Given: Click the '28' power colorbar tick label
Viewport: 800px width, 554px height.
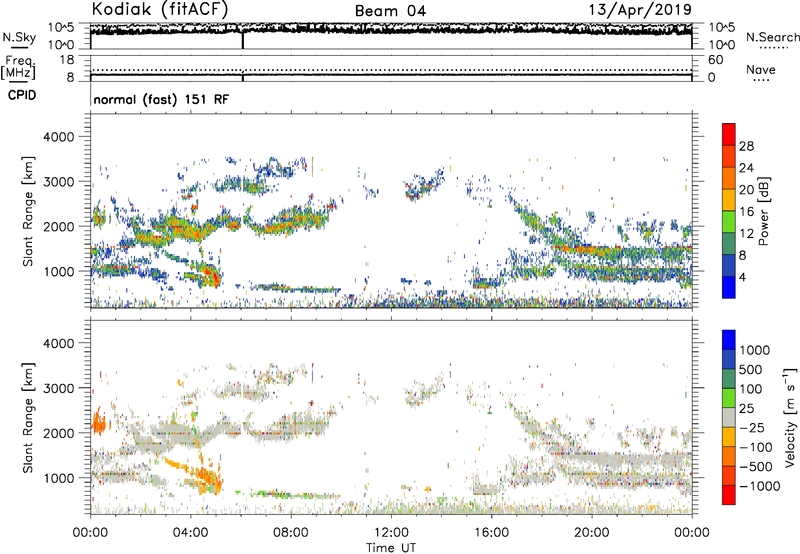Looking at the screenshot, I should point(746,146).
